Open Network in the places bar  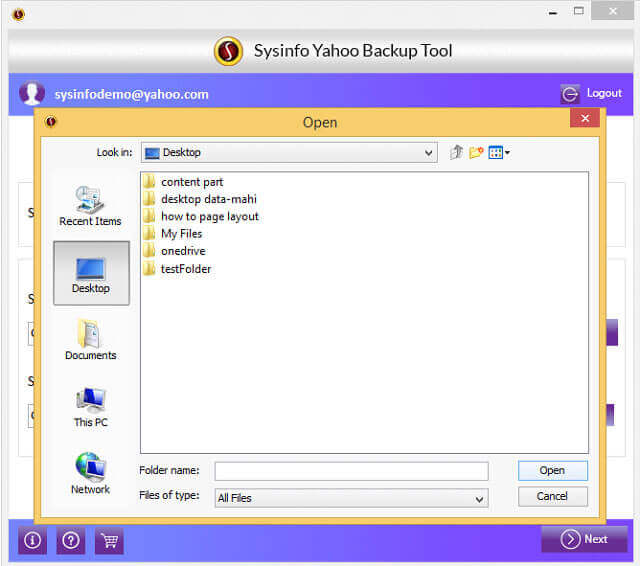(91, 473)
